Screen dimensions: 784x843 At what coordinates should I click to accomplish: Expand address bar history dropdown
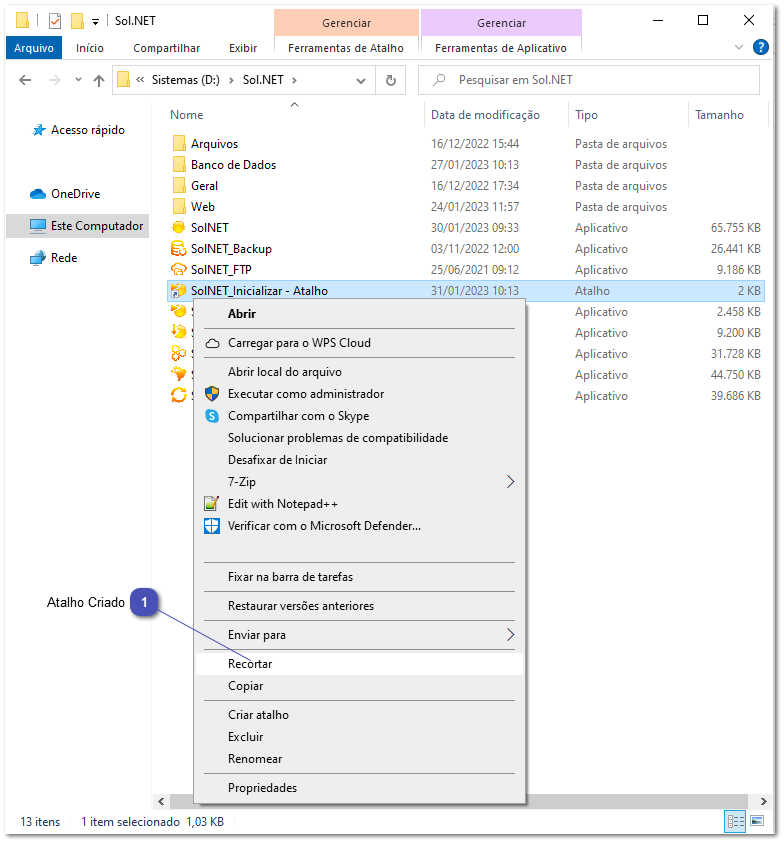click(x=361, y=81)
